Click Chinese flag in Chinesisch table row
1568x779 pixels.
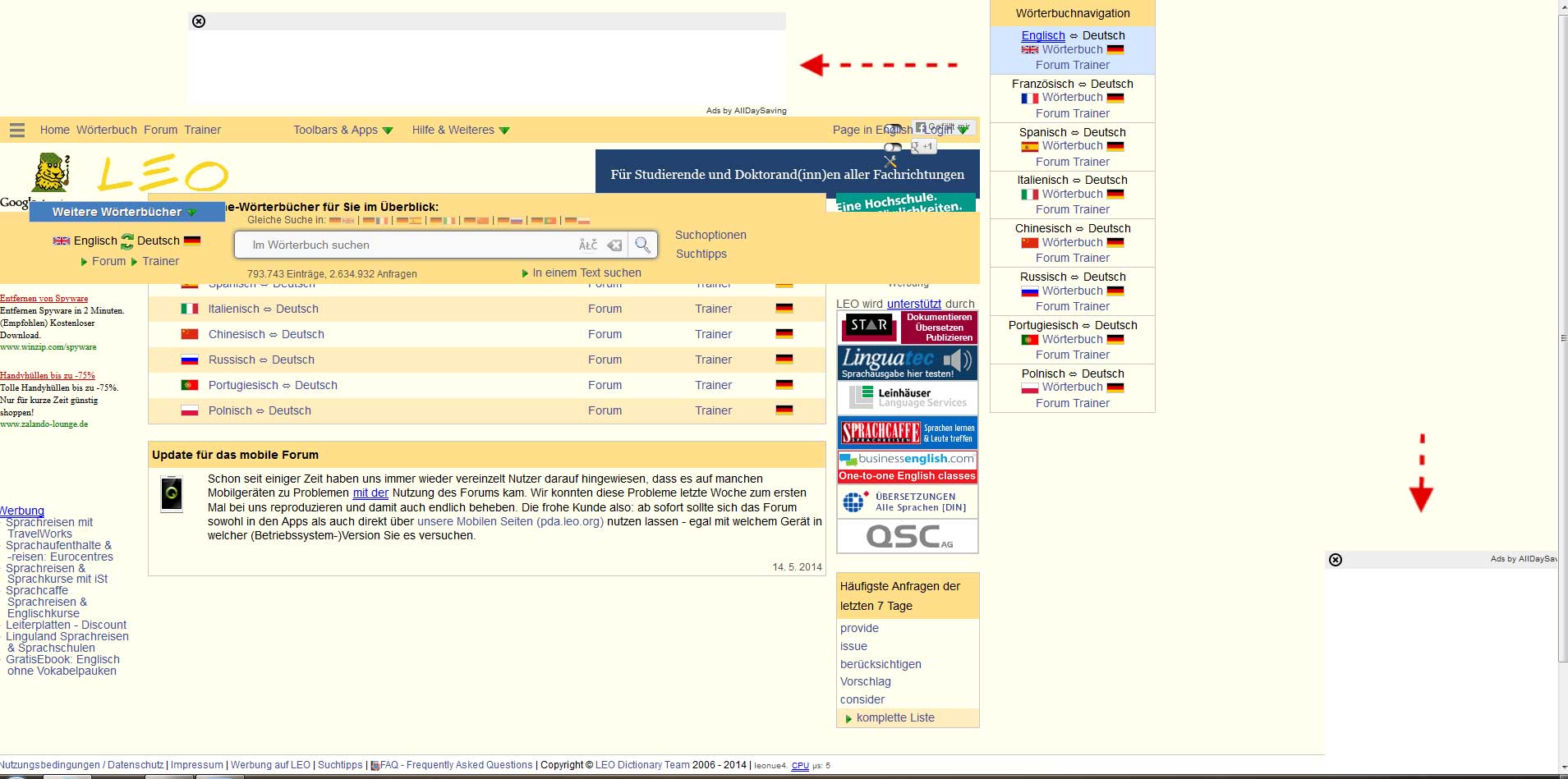[190, 334]
